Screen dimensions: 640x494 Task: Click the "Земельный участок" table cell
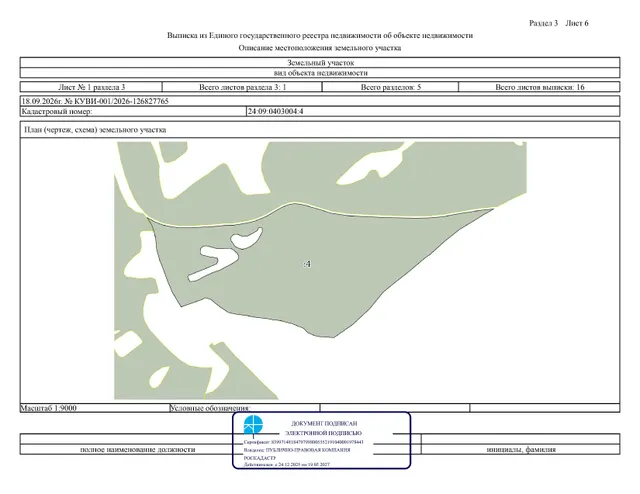click(x=320, y=63)
